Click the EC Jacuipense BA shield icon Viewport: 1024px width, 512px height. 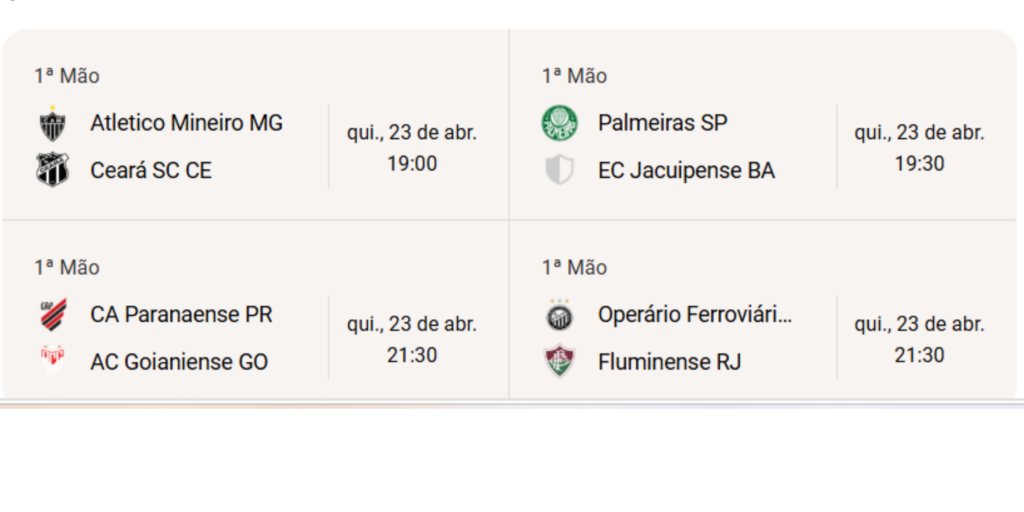[559, 170]
